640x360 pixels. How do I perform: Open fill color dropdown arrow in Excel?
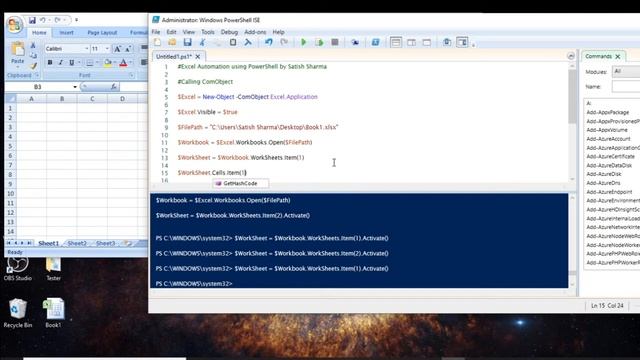(115, 62)
